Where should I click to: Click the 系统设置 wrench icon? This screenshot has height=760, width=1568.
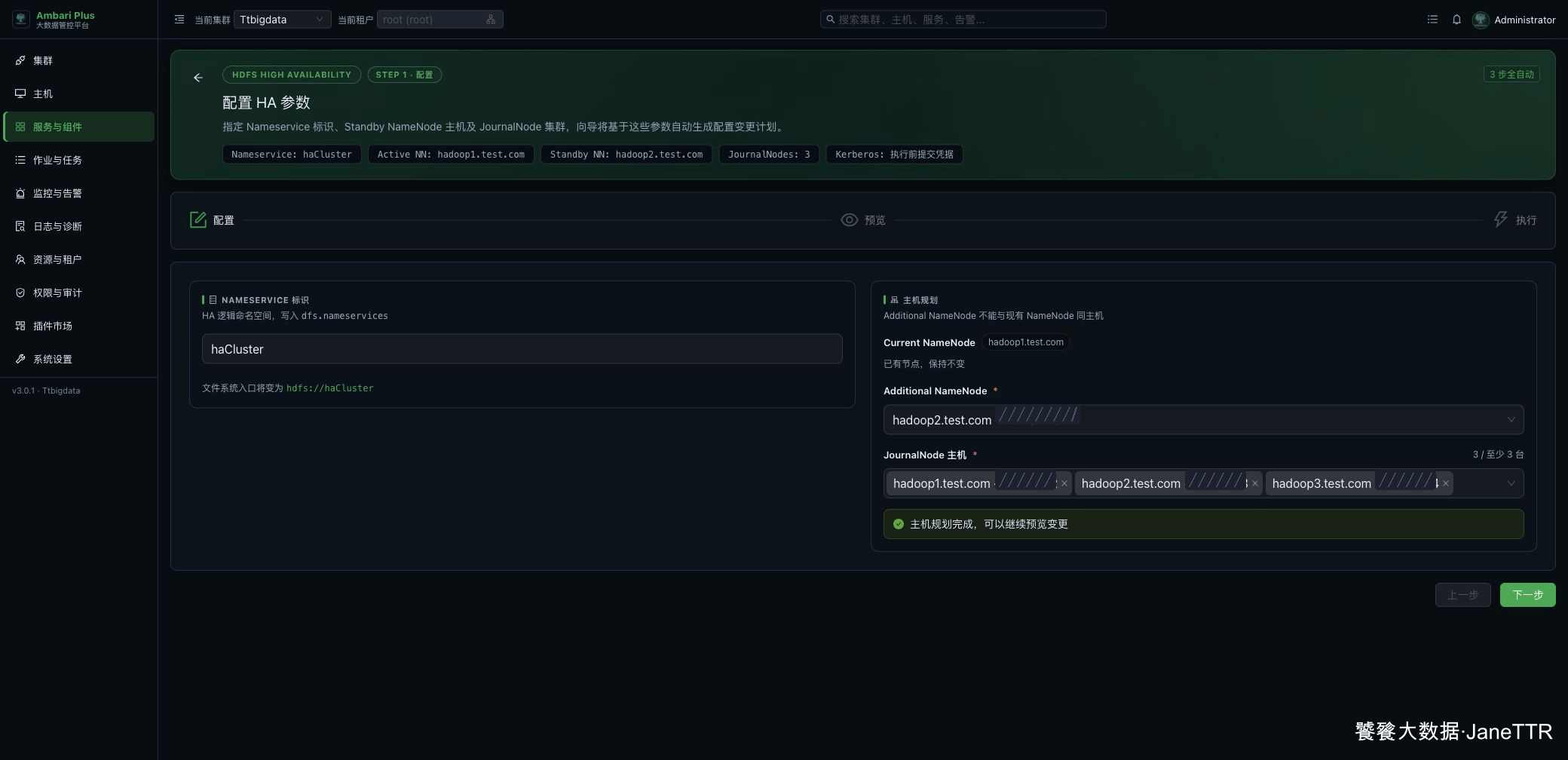tap(20, 359)
